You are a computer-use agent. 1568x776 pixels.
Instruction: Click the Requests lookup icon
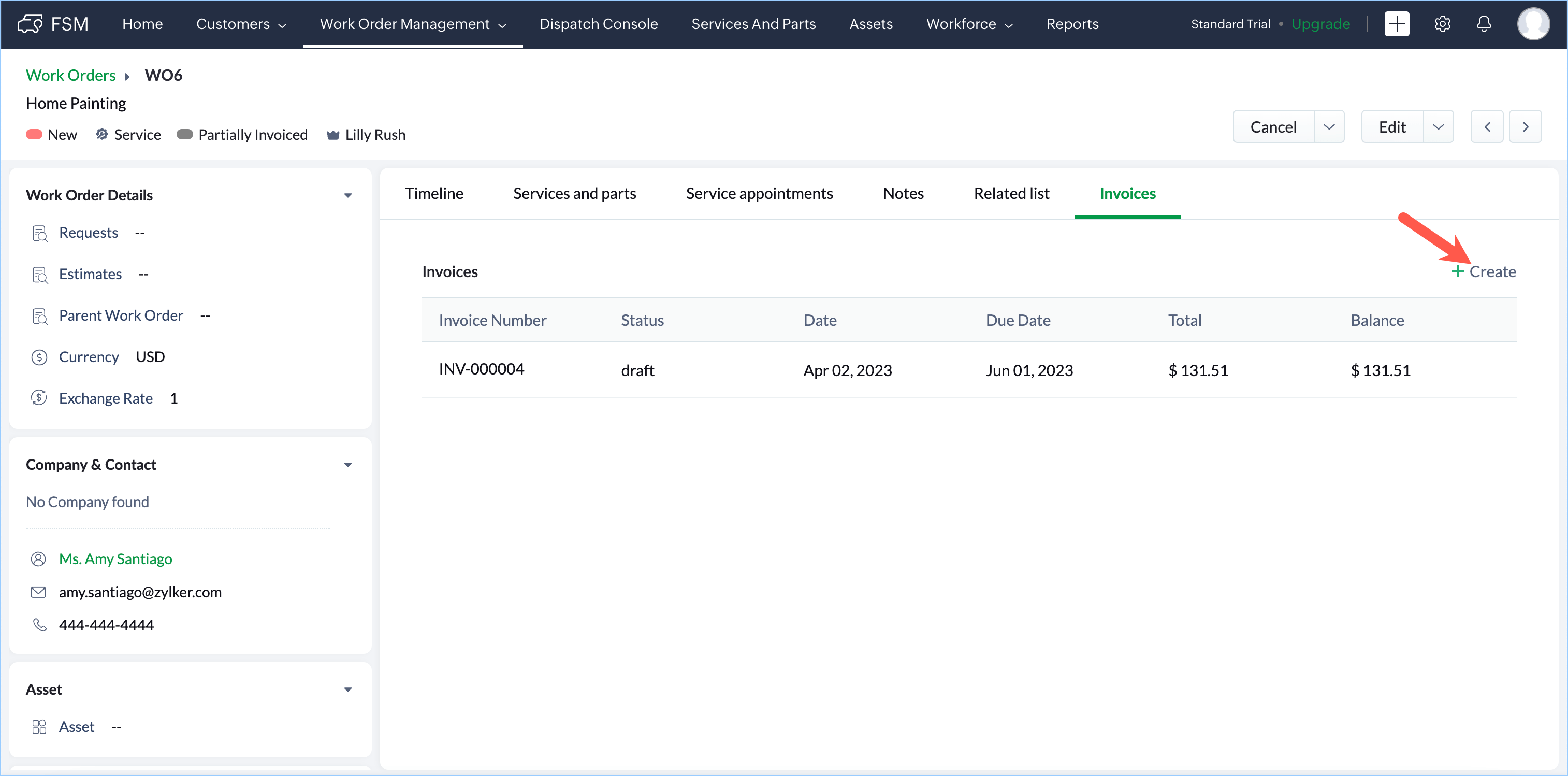coord(39,233)
